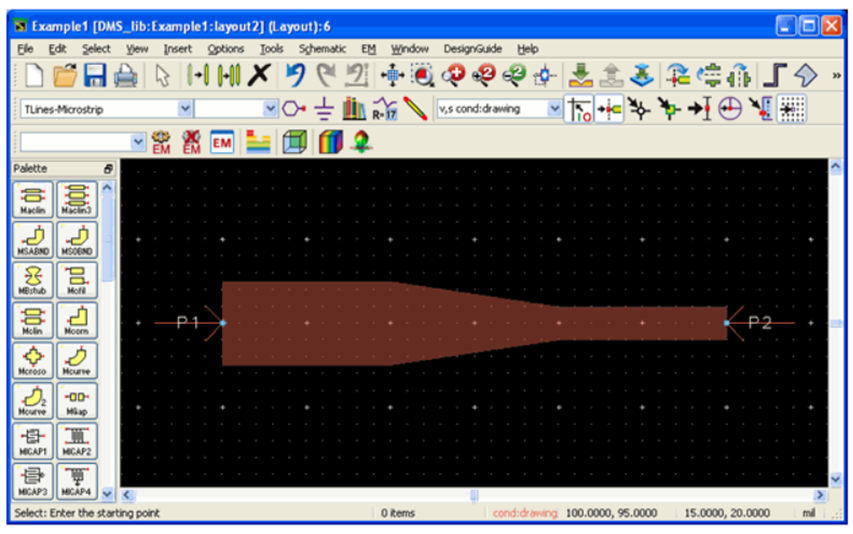This screenshot has width=853, height=534.
Task: Expand hidden toolbar items chevron
Action: [x=836, y=76]
